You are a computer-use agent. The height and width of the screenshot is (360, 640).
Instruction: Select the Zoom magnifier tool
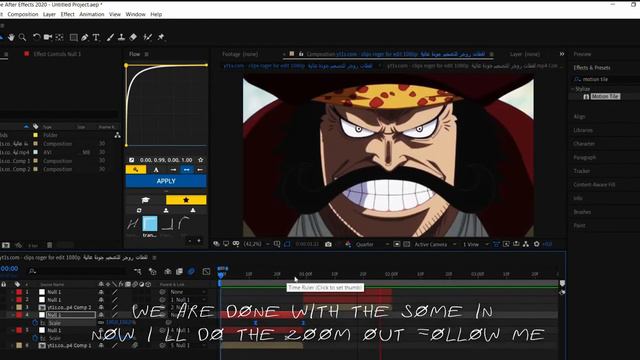pyautogui.click(x=22, y=37)
